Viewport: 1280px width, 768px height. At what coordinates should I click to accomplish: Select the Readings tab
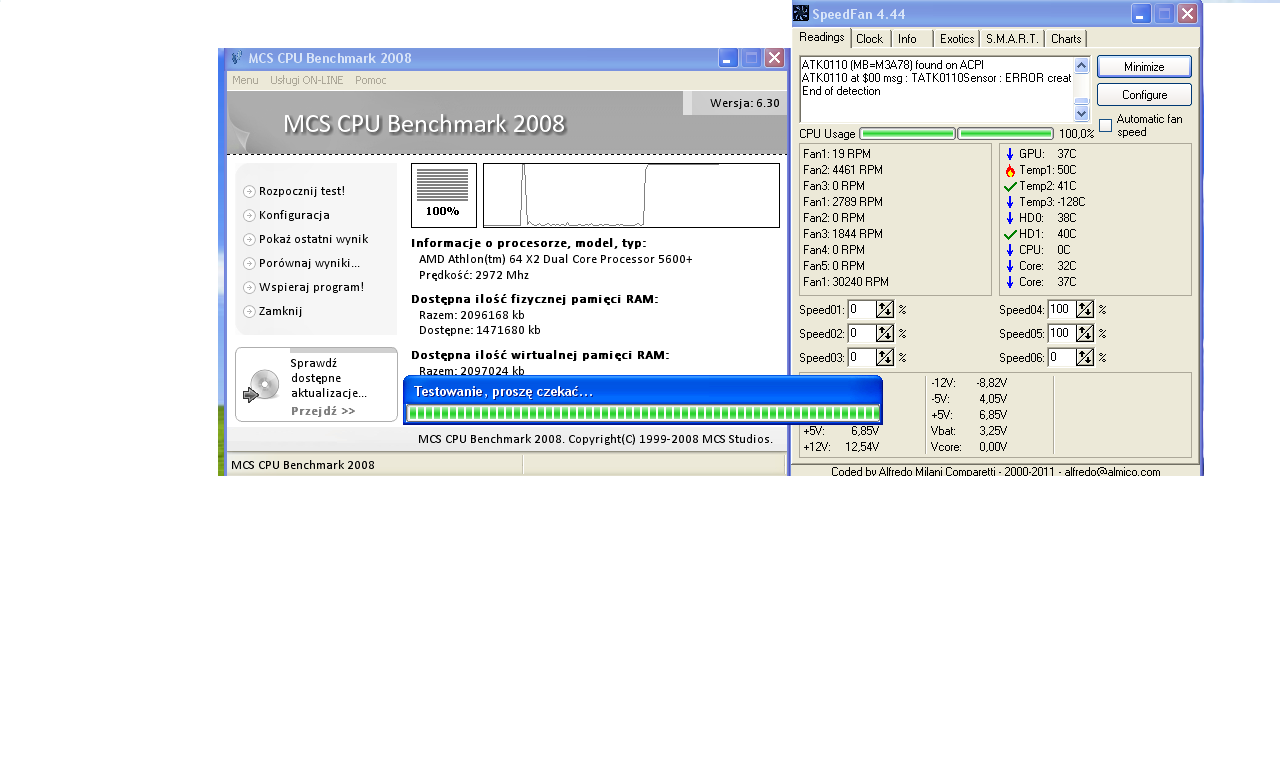click(x=822, y=37)
